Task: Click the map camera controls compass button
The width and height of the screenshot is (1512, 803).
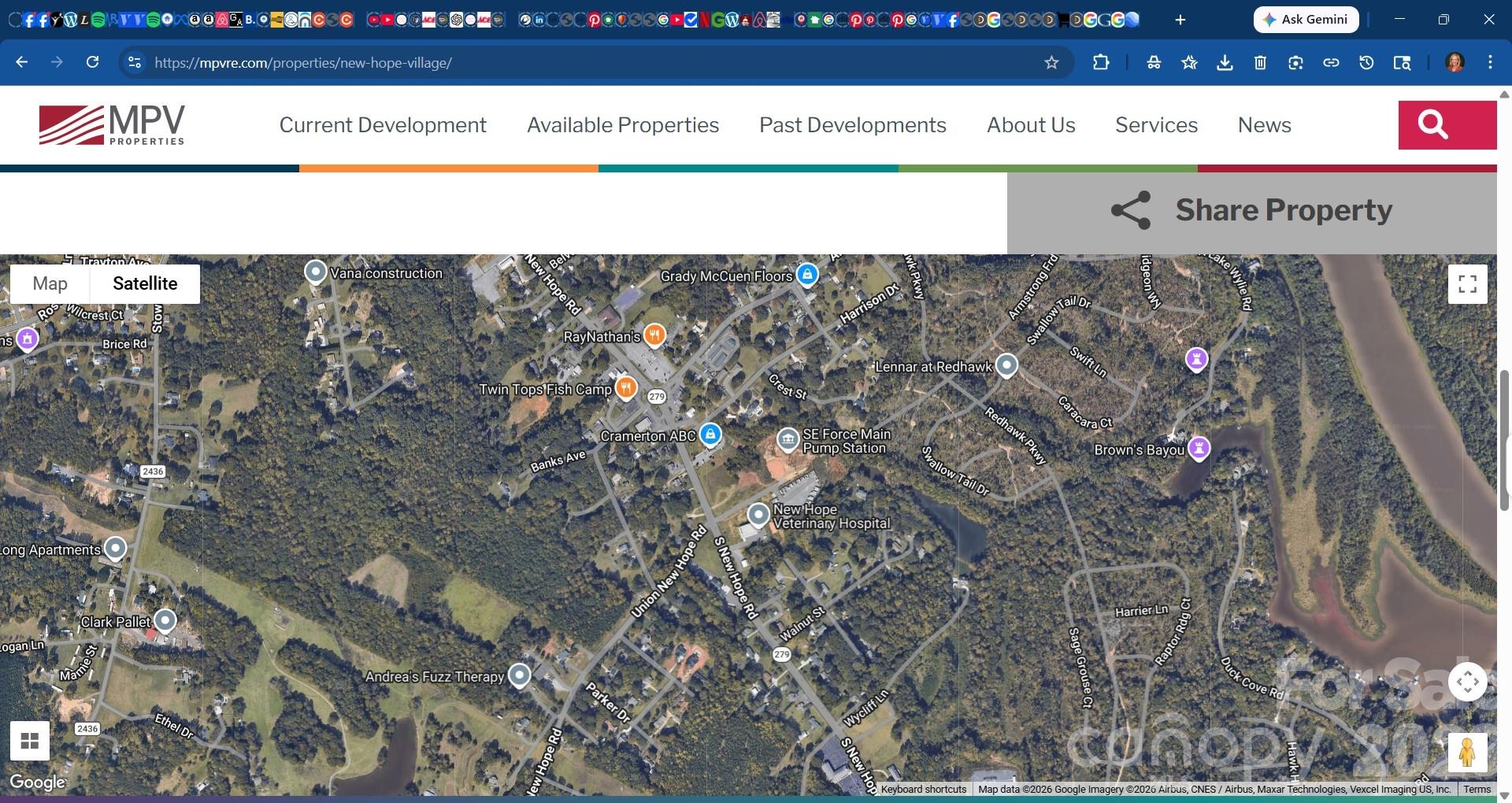Action: 1467,682
